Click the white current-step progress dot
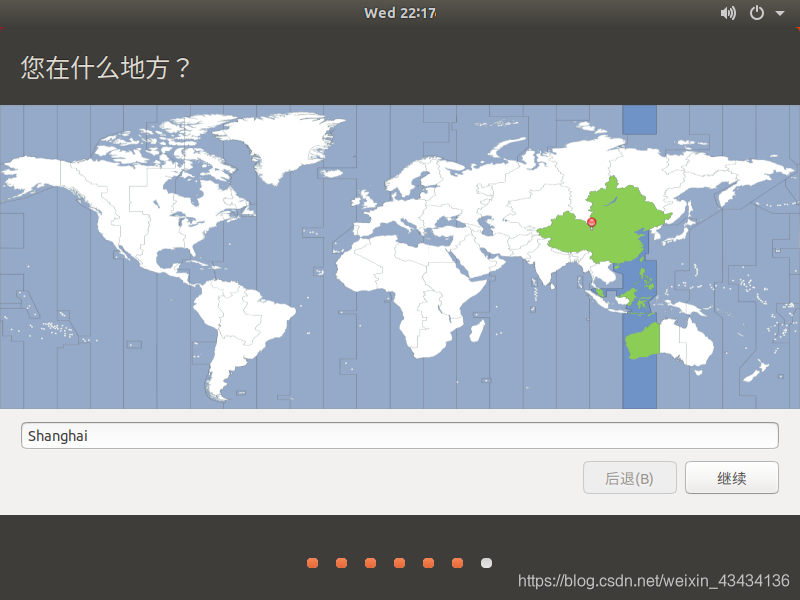Screen dimensions: 800x600 (486, 563)
